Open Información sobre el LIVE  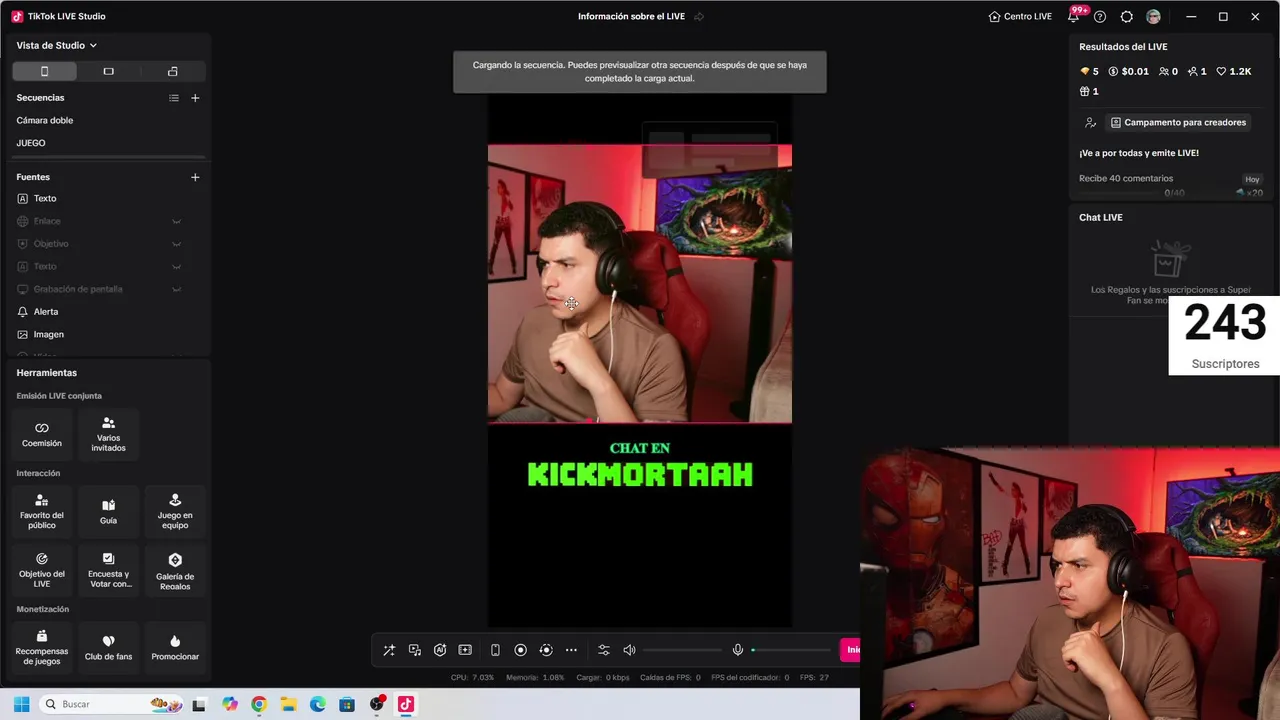[x=629, y=16]
